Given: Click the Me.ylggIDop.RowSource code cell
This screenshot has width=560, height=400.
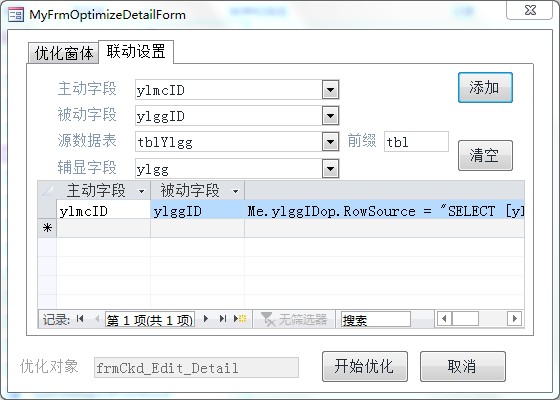Looking at the screenshot, I should (x=385, y=210).
